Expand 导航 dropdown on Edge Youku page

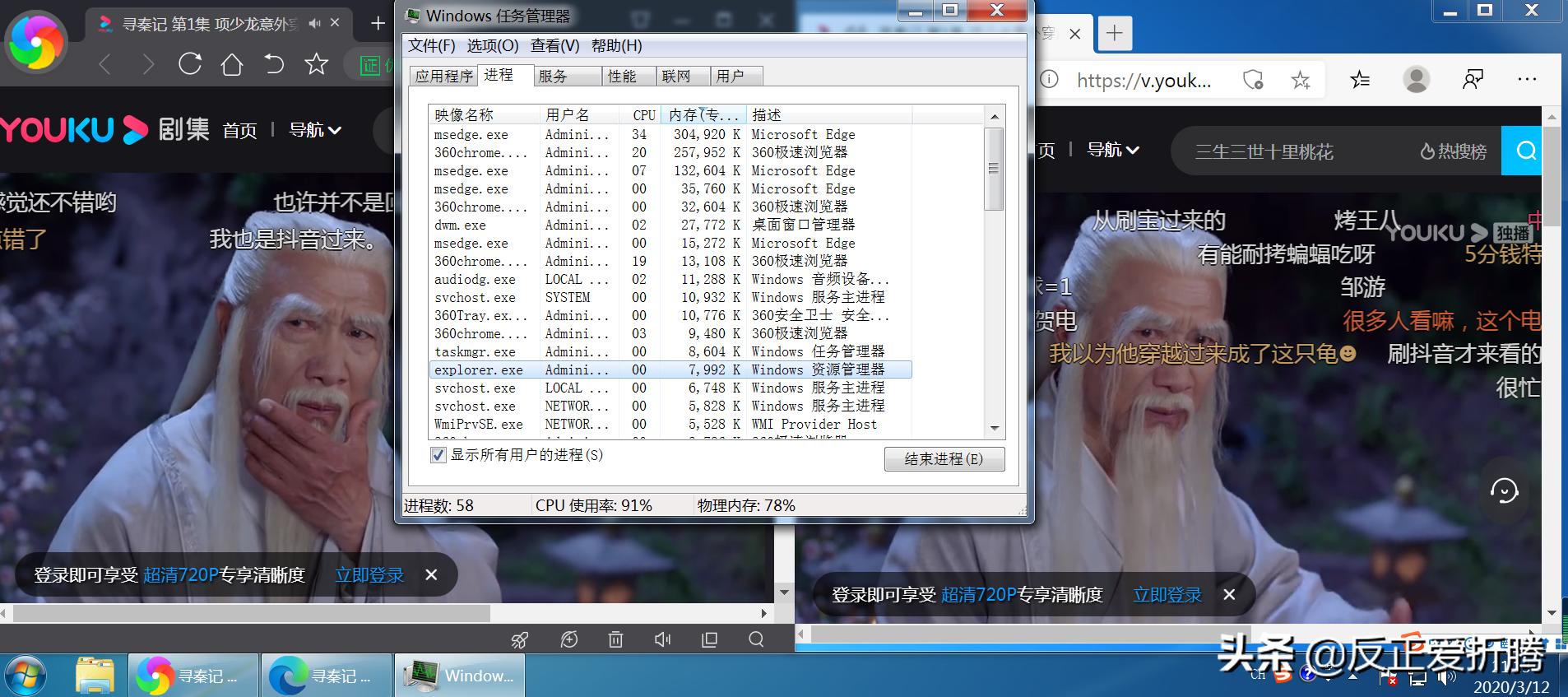[x=1113, y=150]
